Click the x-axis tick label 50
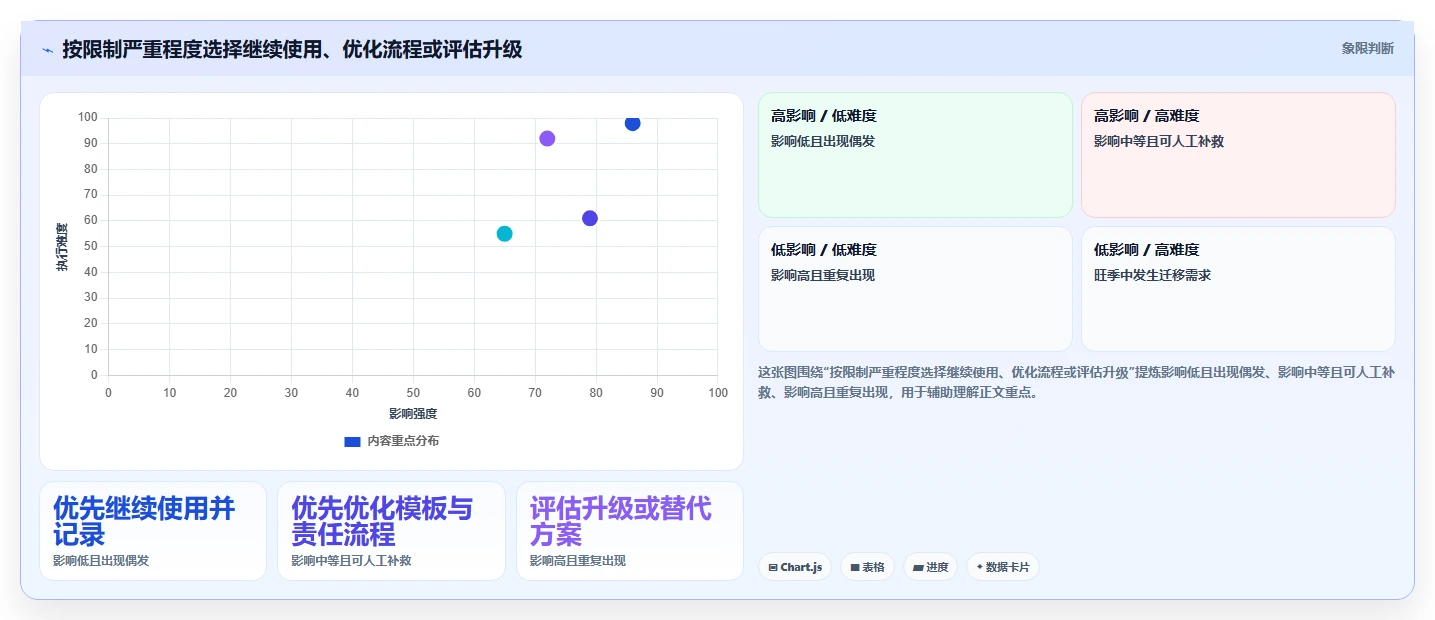1435x620 pixels. coord(413,393)
